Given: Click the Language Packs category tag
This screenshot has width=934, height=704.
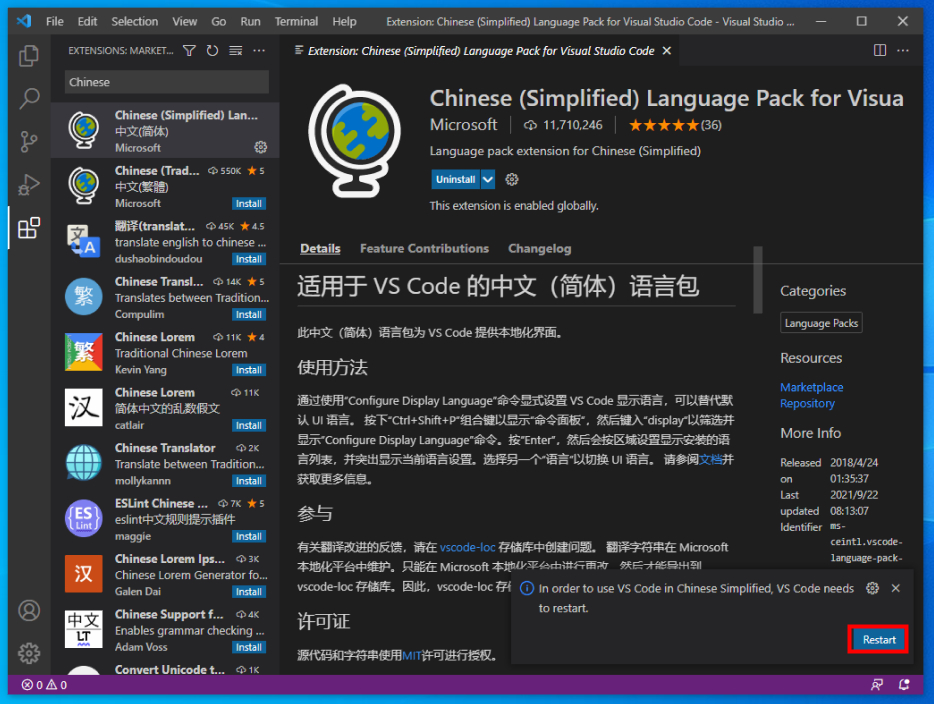Looking at the screenshot, I should point(821,323).
